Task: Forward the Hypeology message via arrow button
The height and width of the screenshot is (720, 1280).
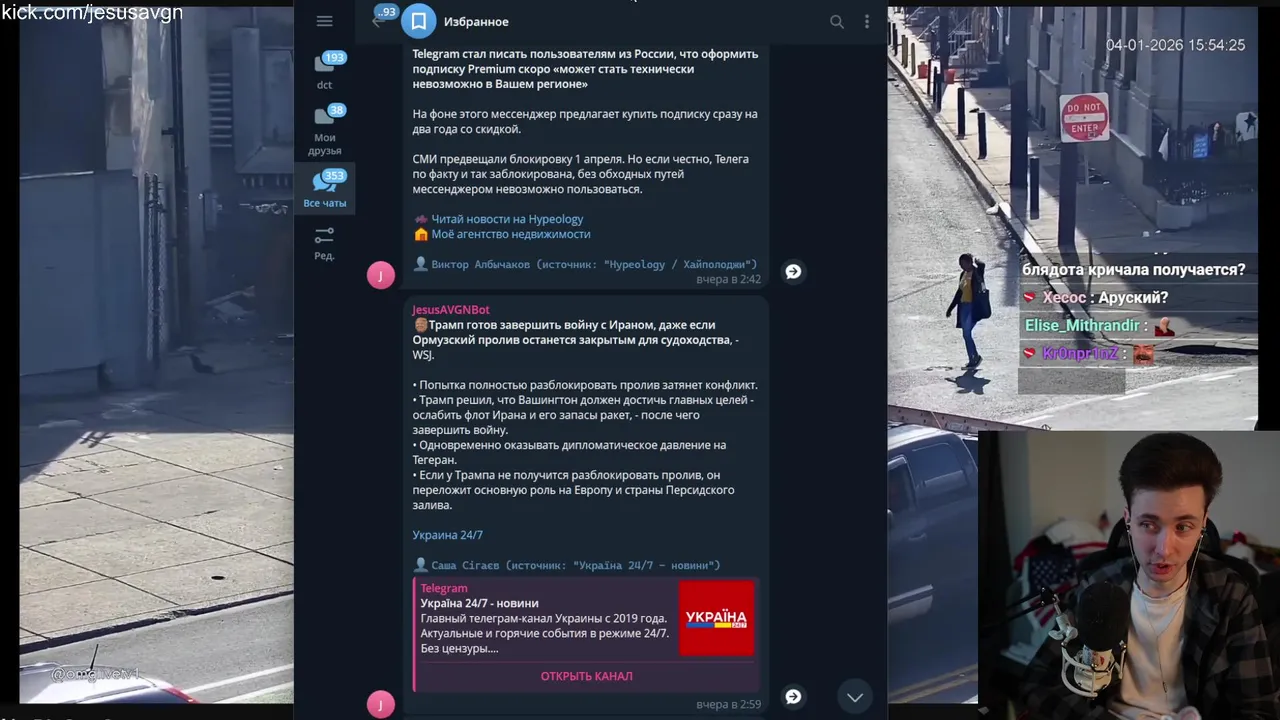Action: coord(793,272)
